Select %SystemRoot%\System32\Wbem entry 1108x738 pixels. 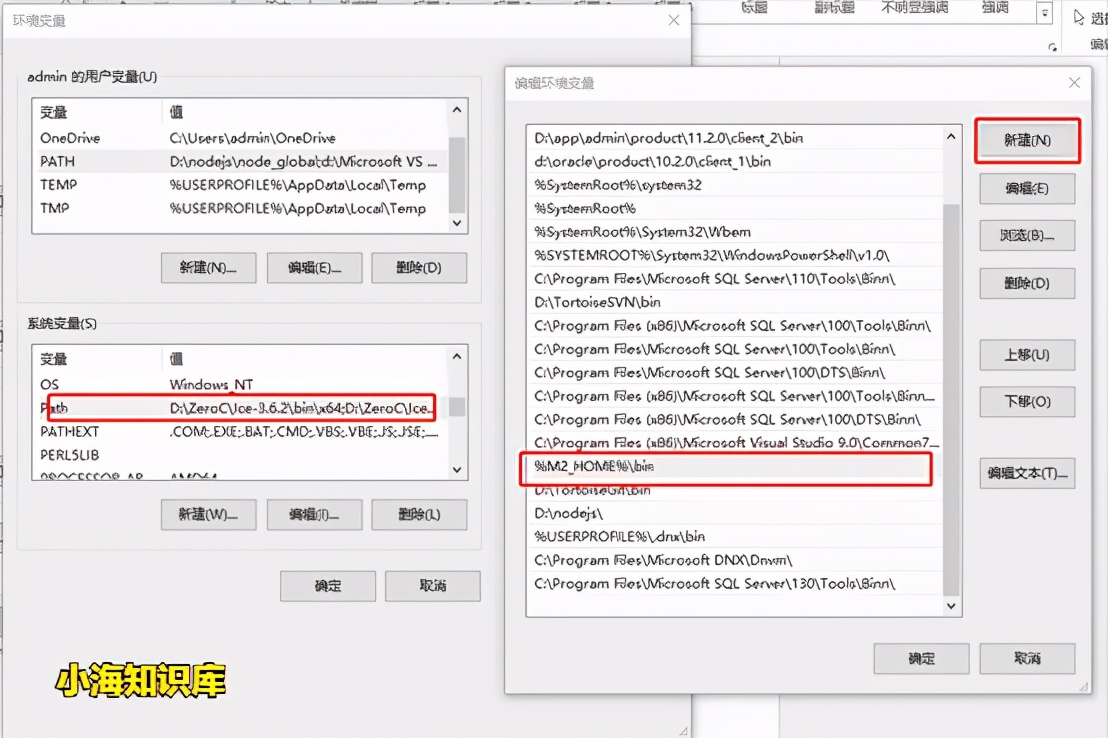736,231
